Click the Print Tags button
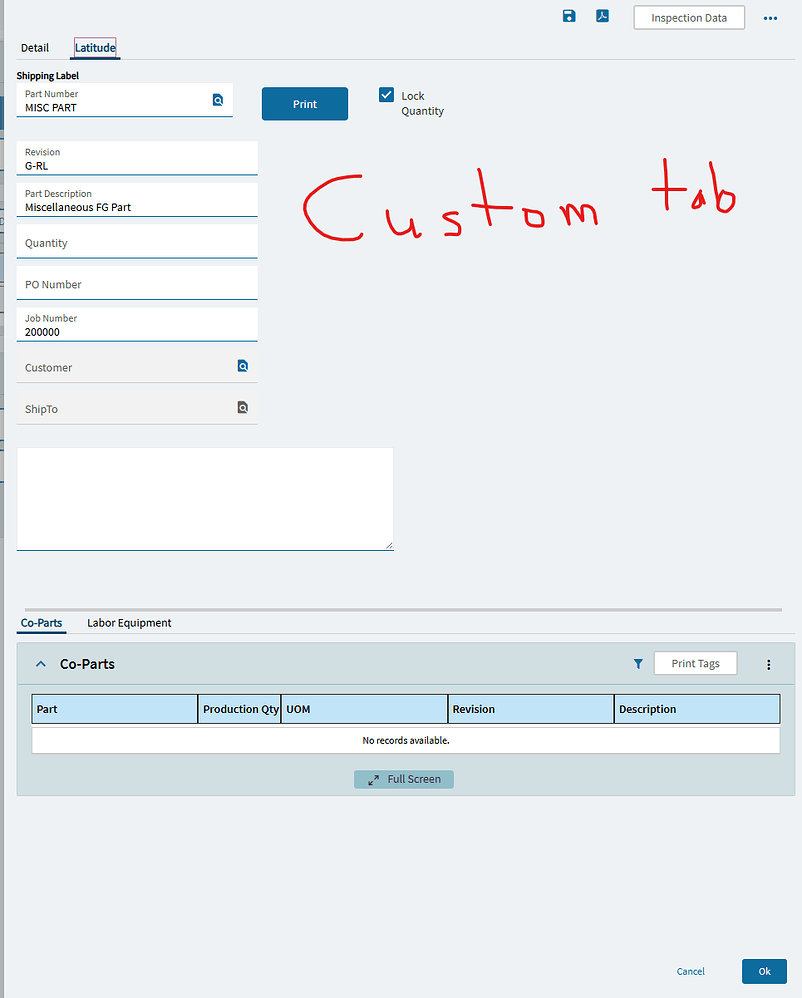The image size is (802, 998). (x=695, y=663)
